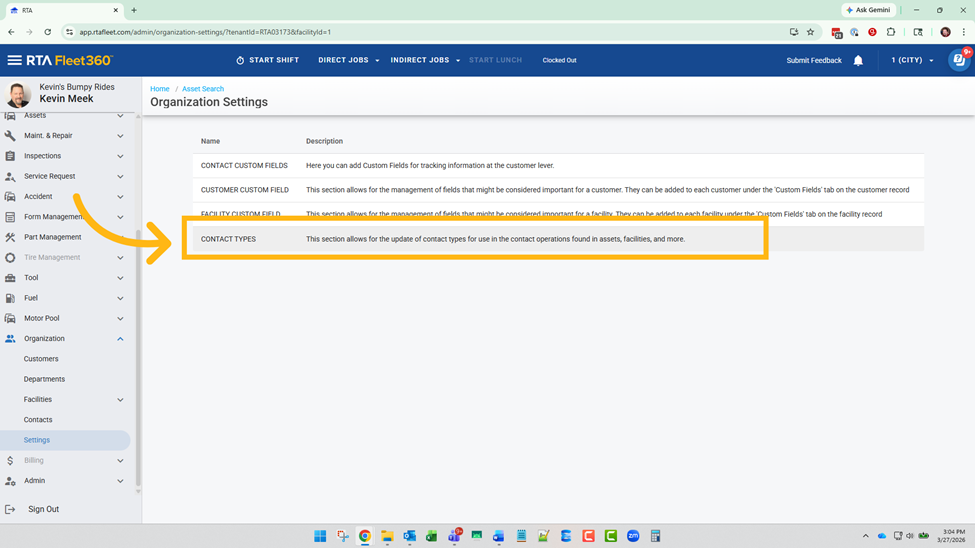Click the Sign Out icon
This screenshot has height=548, width=975.
(11, 509)
